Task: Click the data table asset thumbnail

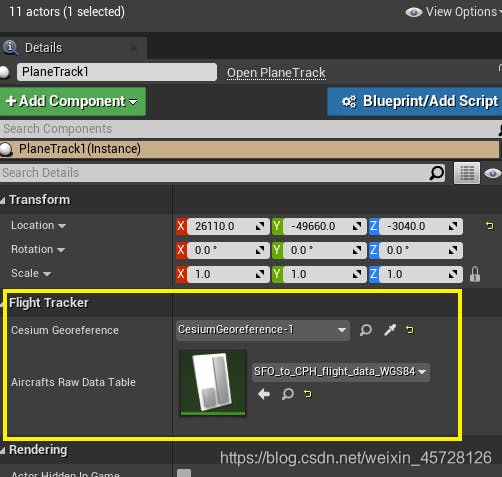Action: [x=213, y=382]
